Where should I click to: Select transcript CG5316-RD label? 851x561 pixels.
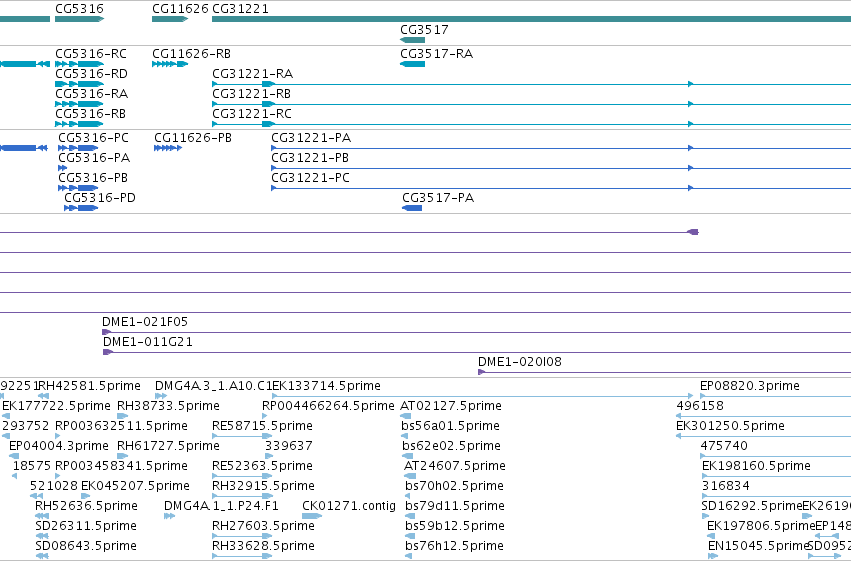tap(92, 74)
